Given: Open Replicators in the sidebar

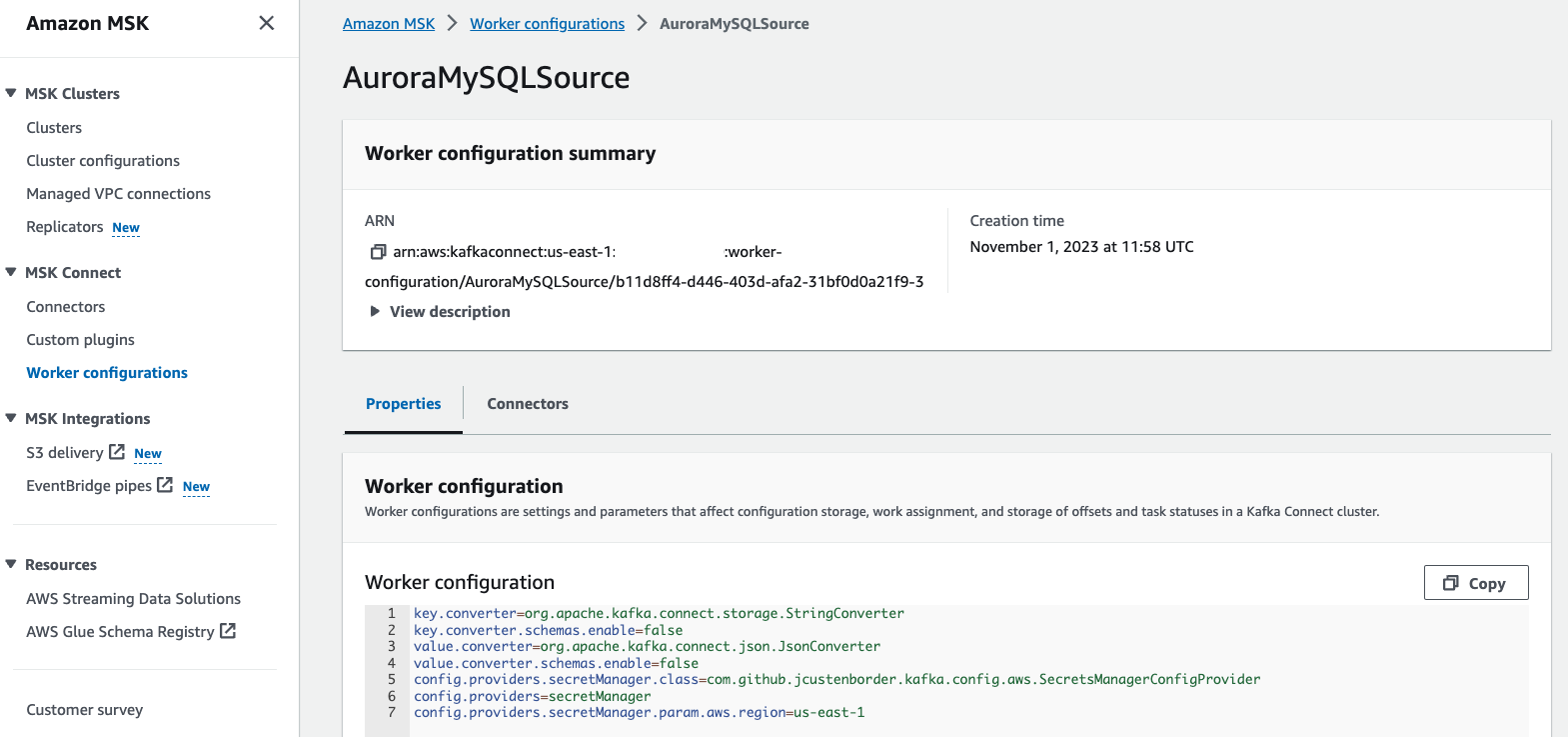Looking at the screenshot, I should (65, 227).
